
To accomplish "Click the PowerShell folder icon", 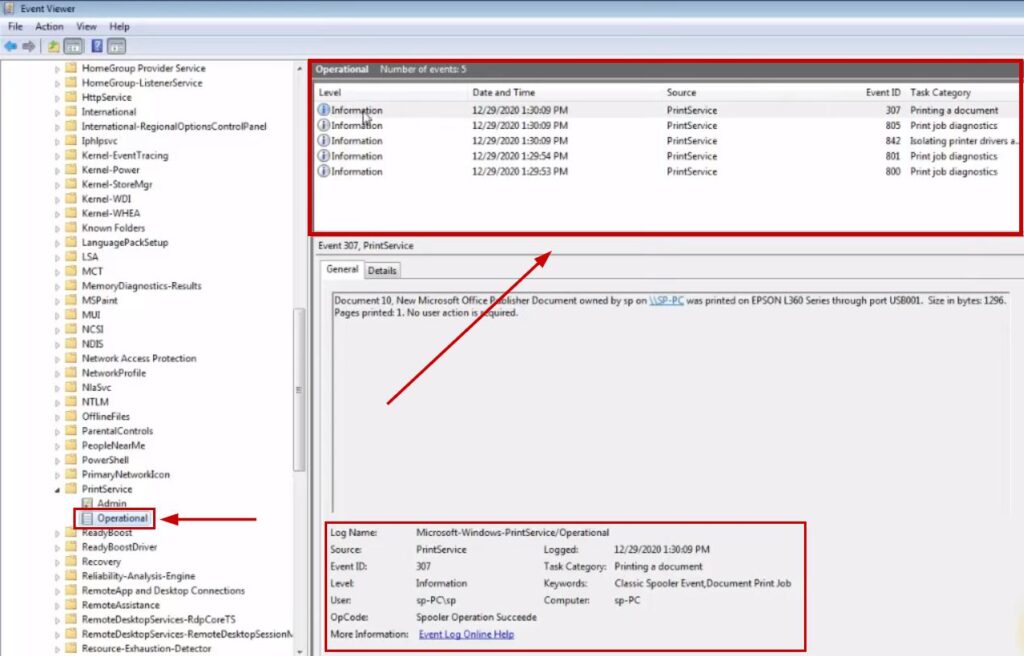I will pos(71,460).
